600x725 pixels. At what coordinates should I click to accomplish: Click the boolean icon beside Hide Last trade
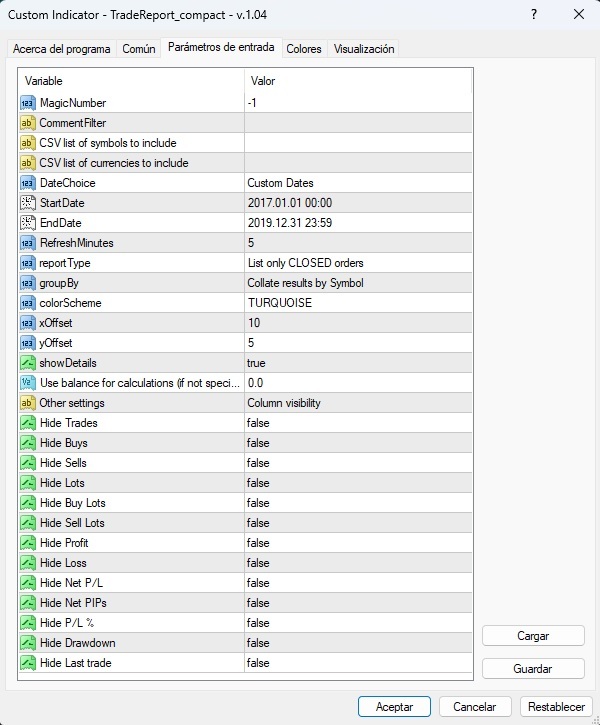pyautogui.click(x=28, y=663)
